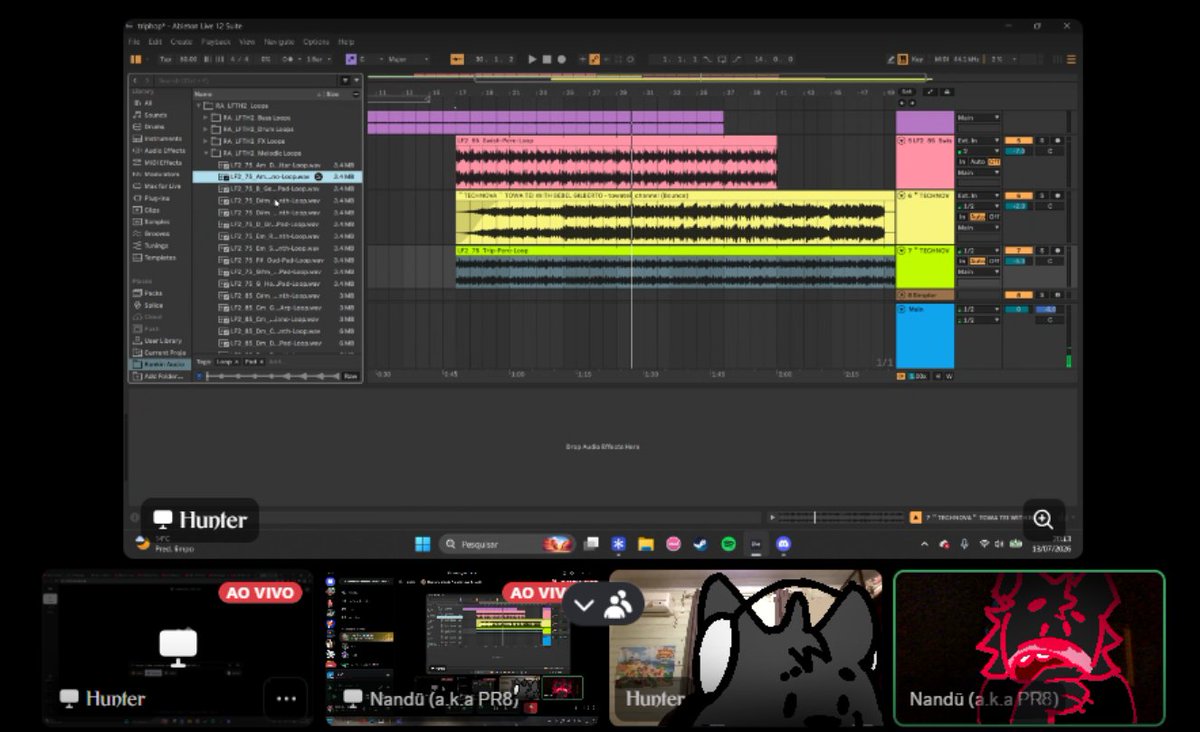This screenshot has width=1200, height=732.
Task: Open the Instruments category in browser
Action: [x=158, y=139]
